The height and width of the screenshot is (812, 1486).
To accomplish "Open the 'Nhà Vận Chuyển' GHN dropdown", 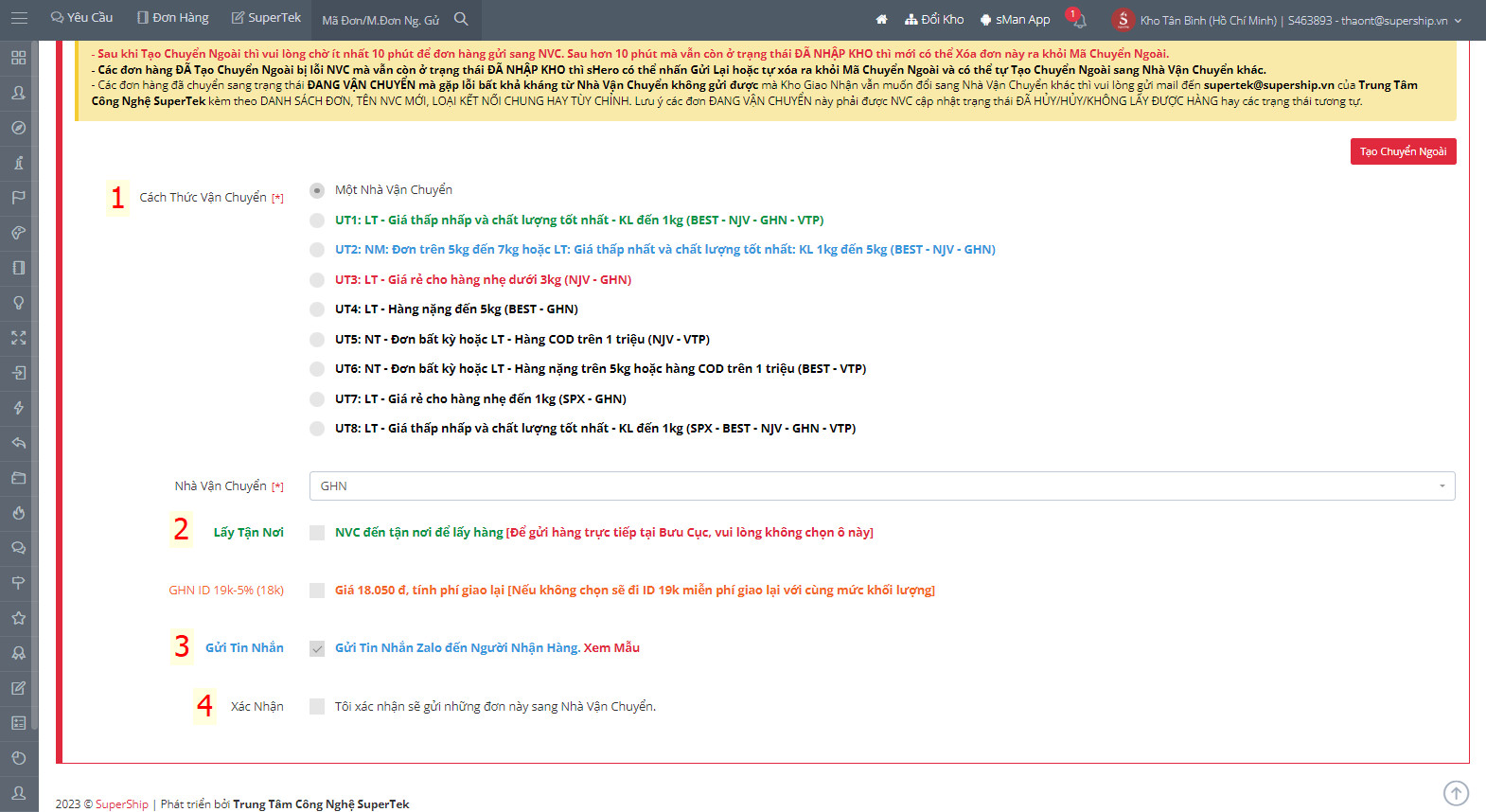I will pos(882,485).
